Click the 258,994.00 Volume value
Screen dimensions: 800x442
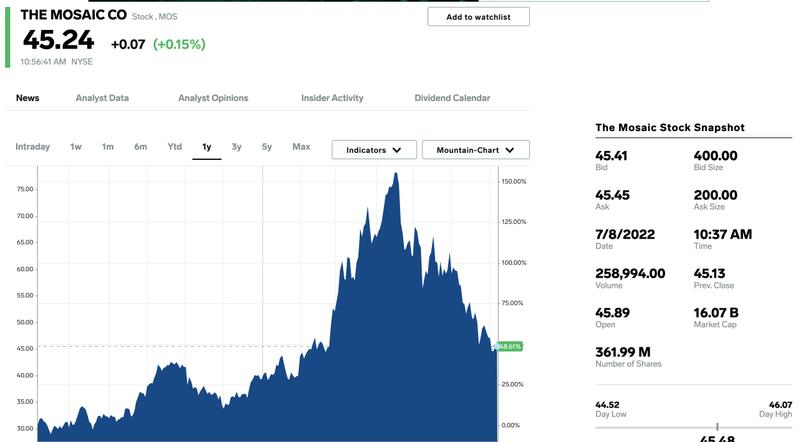[630, 274]
